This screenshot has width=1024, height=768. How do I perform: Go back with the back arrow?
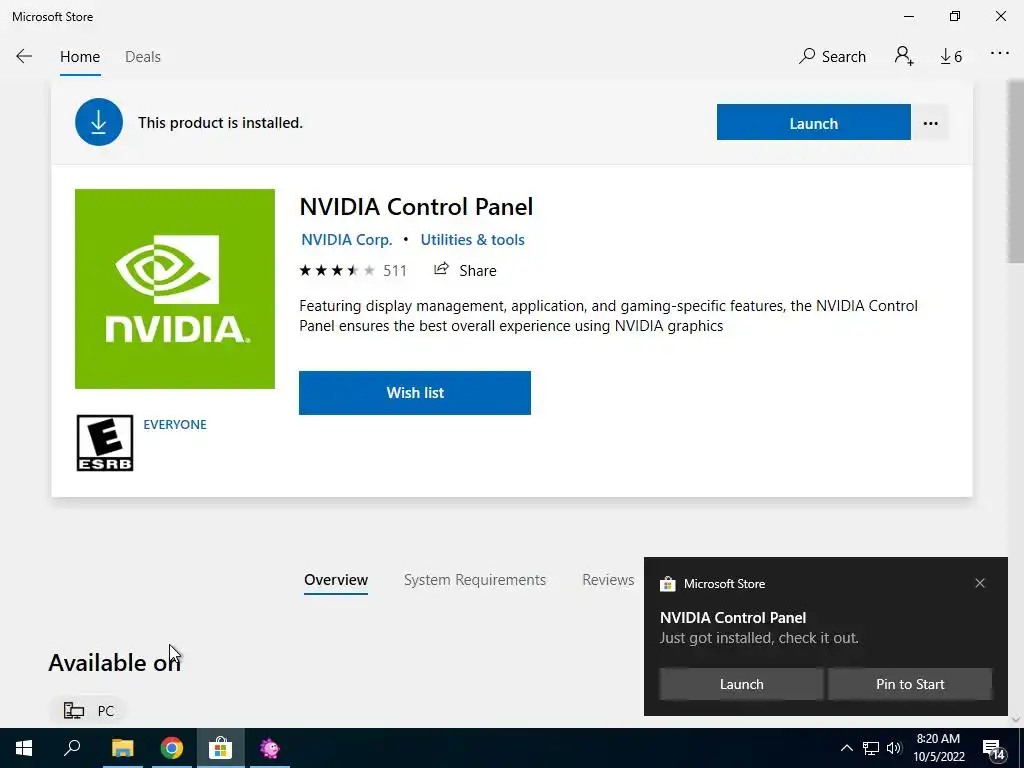point(24,56)
